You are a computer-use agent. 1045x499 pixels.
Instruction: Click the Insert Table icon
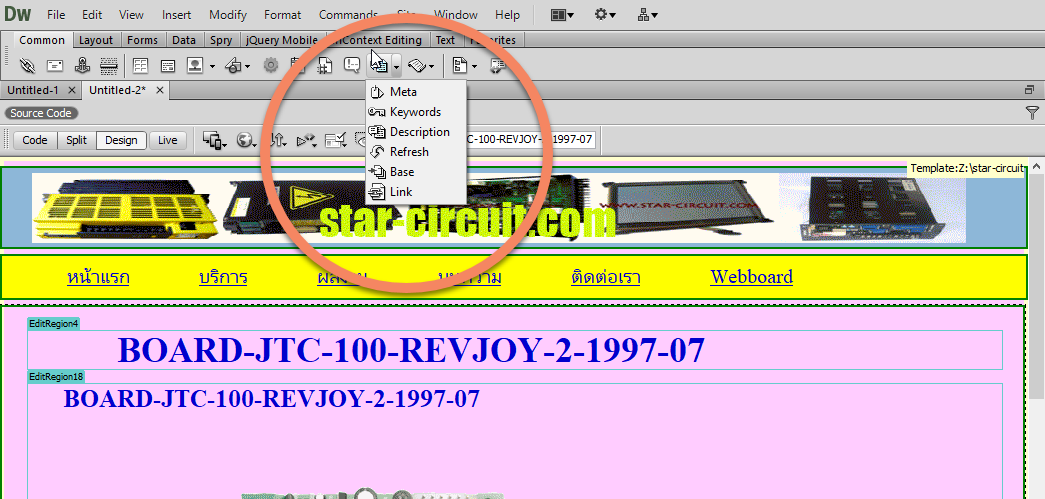click(x=140, y=66)
